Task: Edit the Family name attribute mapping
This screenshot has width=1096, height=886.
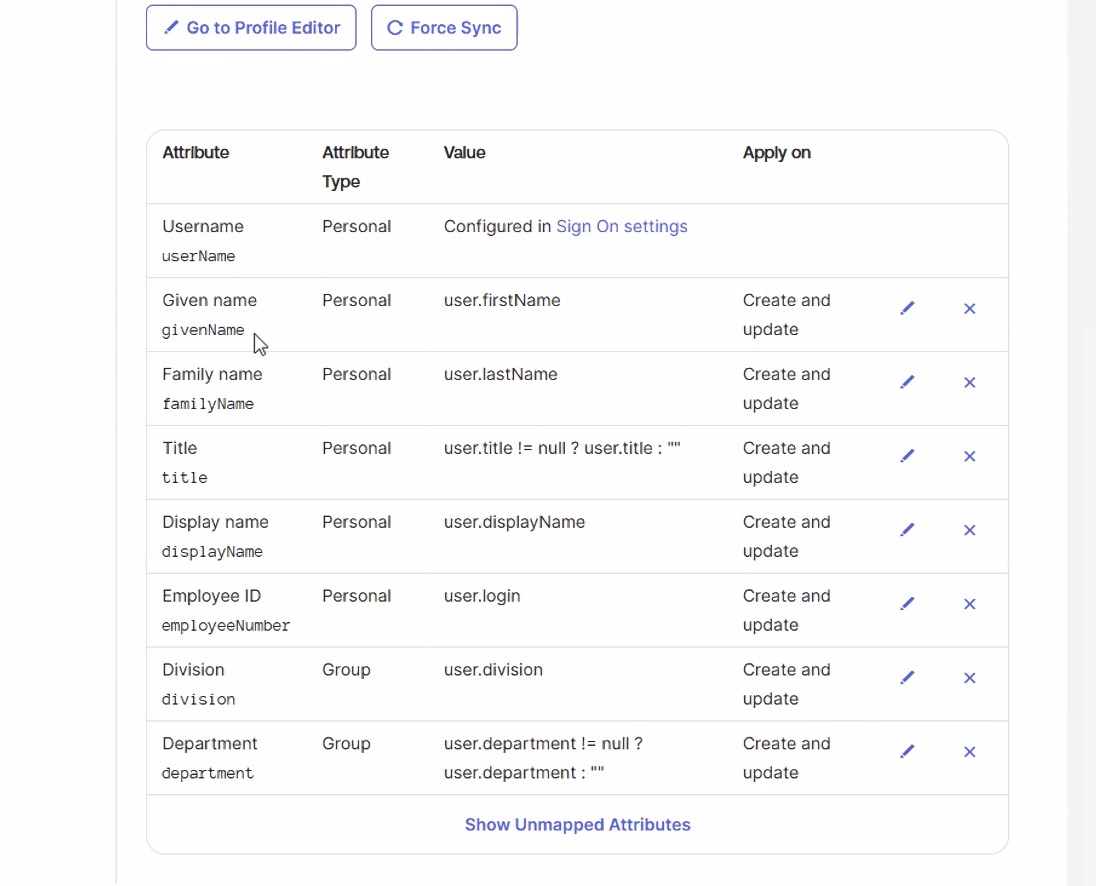Action: point(907,382)
